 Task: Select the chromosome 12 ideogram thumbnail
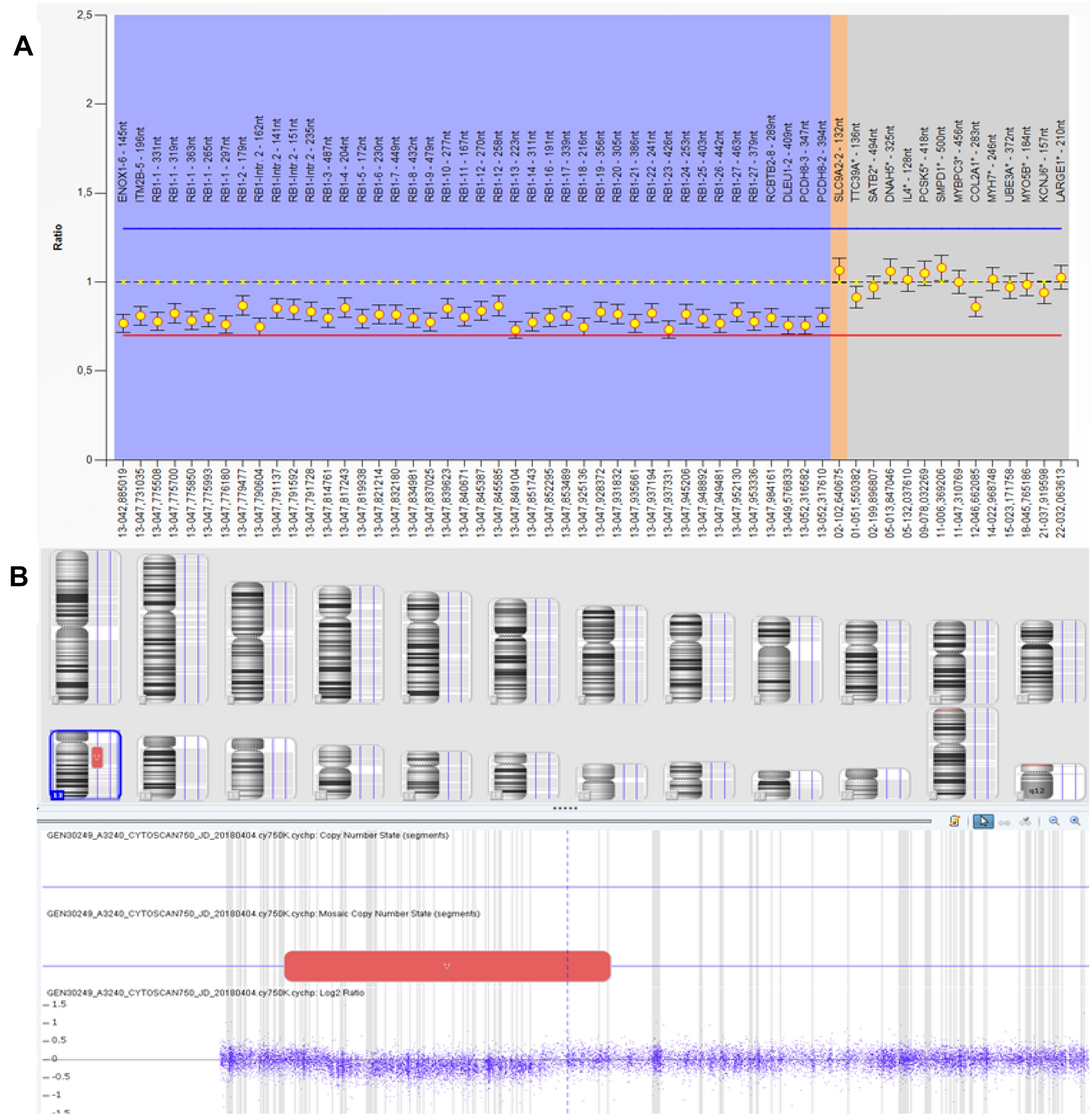click(1050, 662)
